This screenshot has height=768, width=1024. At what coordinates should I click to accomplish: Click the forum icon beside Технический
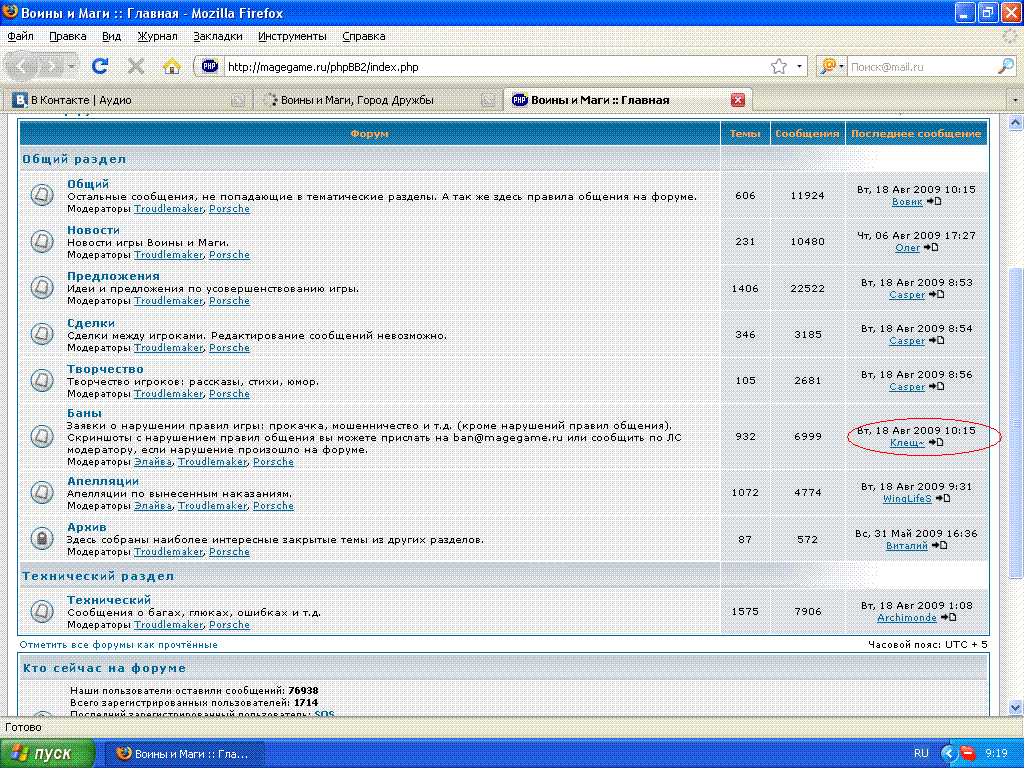tap(42, 611)
